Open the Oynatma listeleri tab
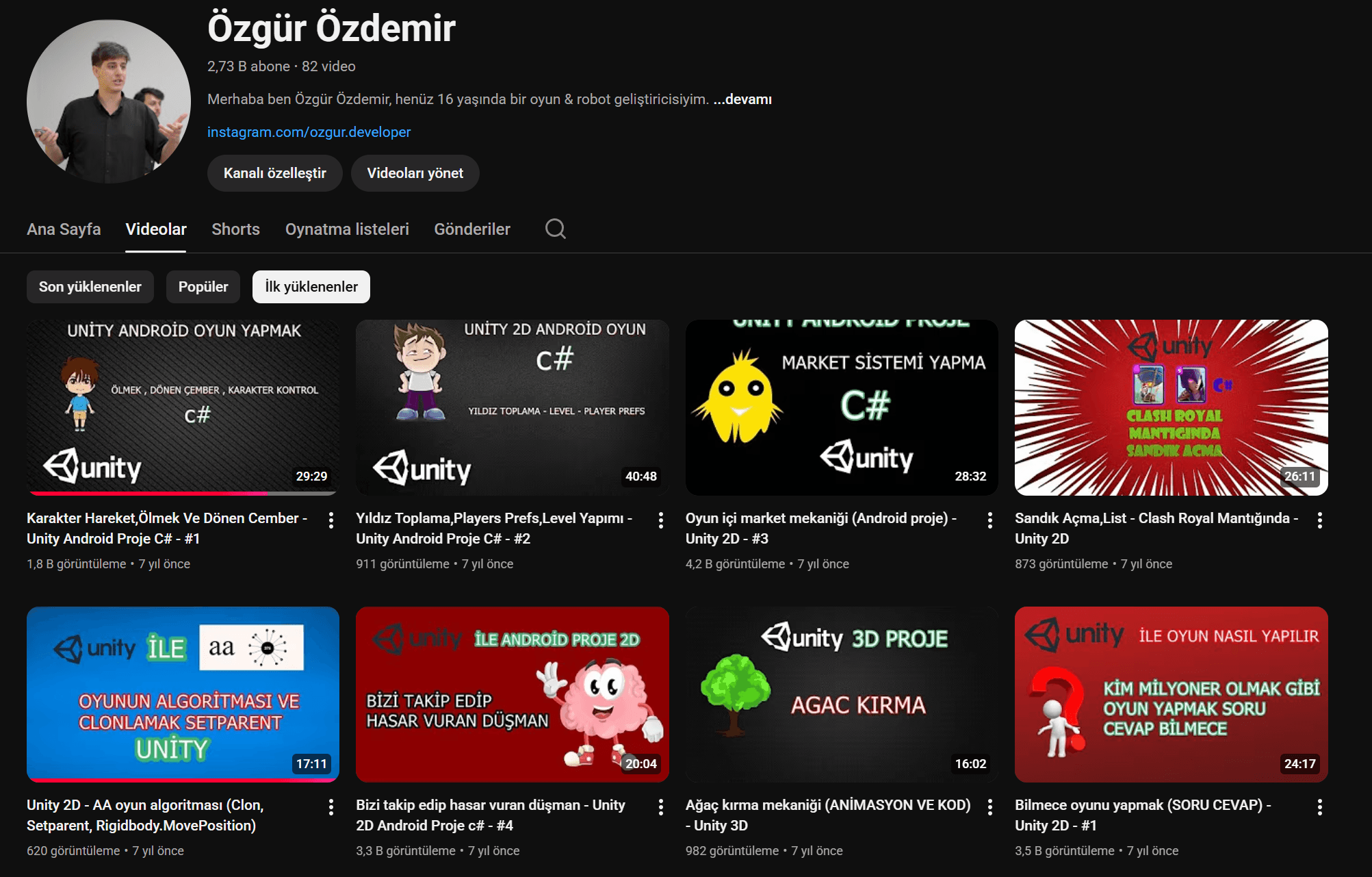This screenshot has height=877, width=1372. tap(347, 229)
